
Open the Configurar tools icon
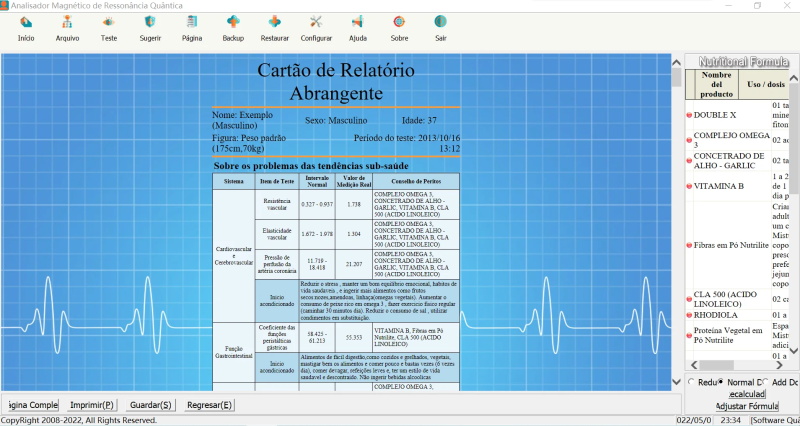316,22
